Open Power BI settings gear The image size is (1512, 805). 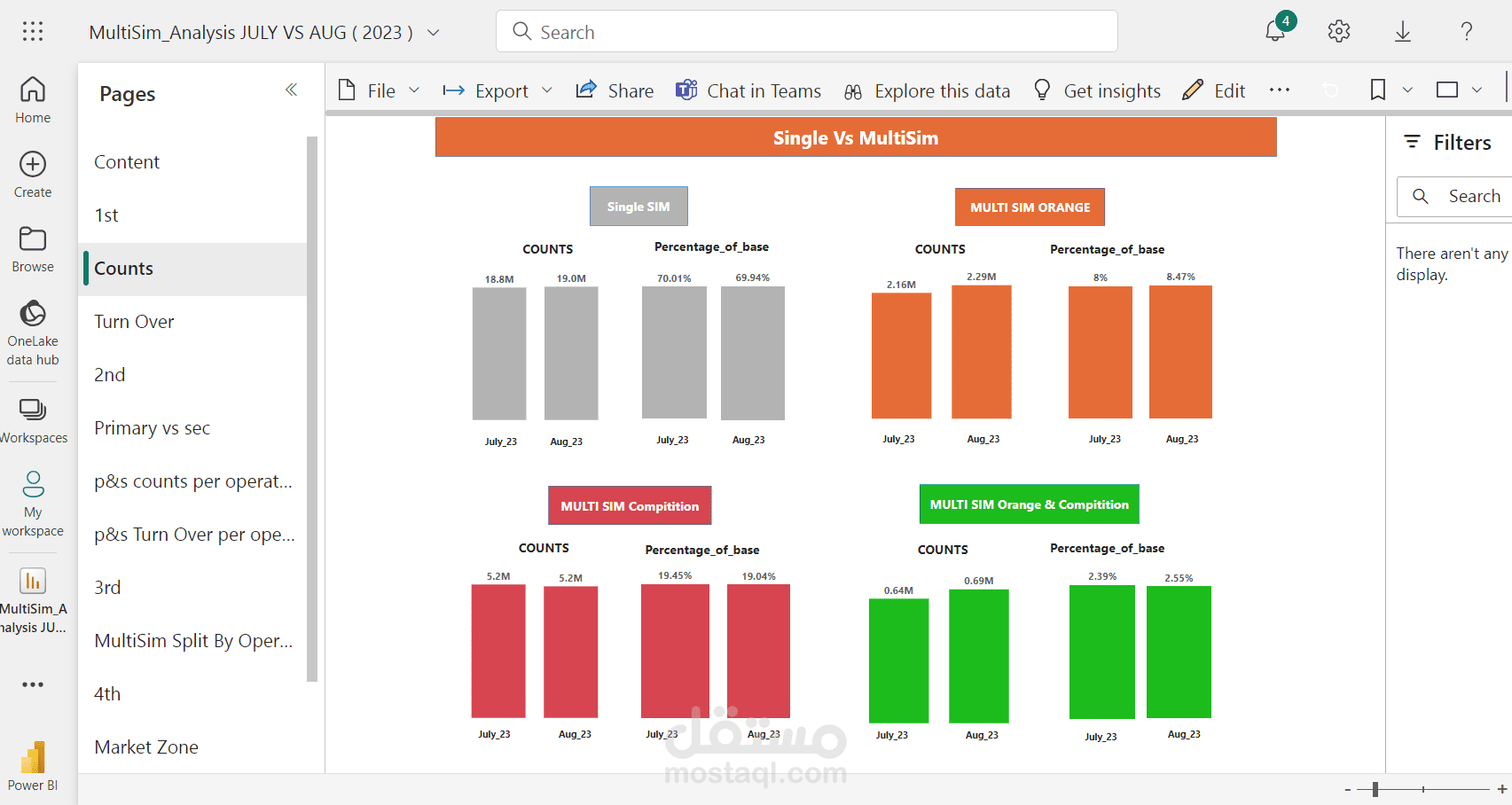coord(1338,30)
